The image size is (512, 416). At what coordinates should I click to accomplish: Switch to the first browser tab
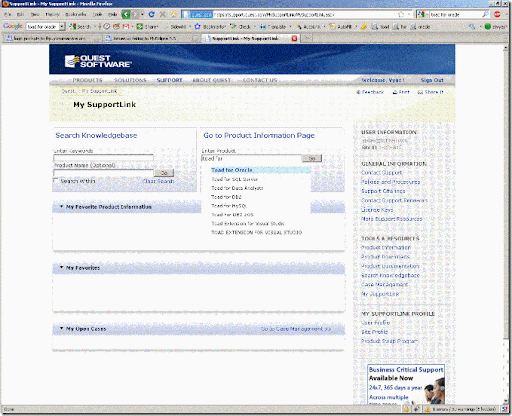(51, 38)
